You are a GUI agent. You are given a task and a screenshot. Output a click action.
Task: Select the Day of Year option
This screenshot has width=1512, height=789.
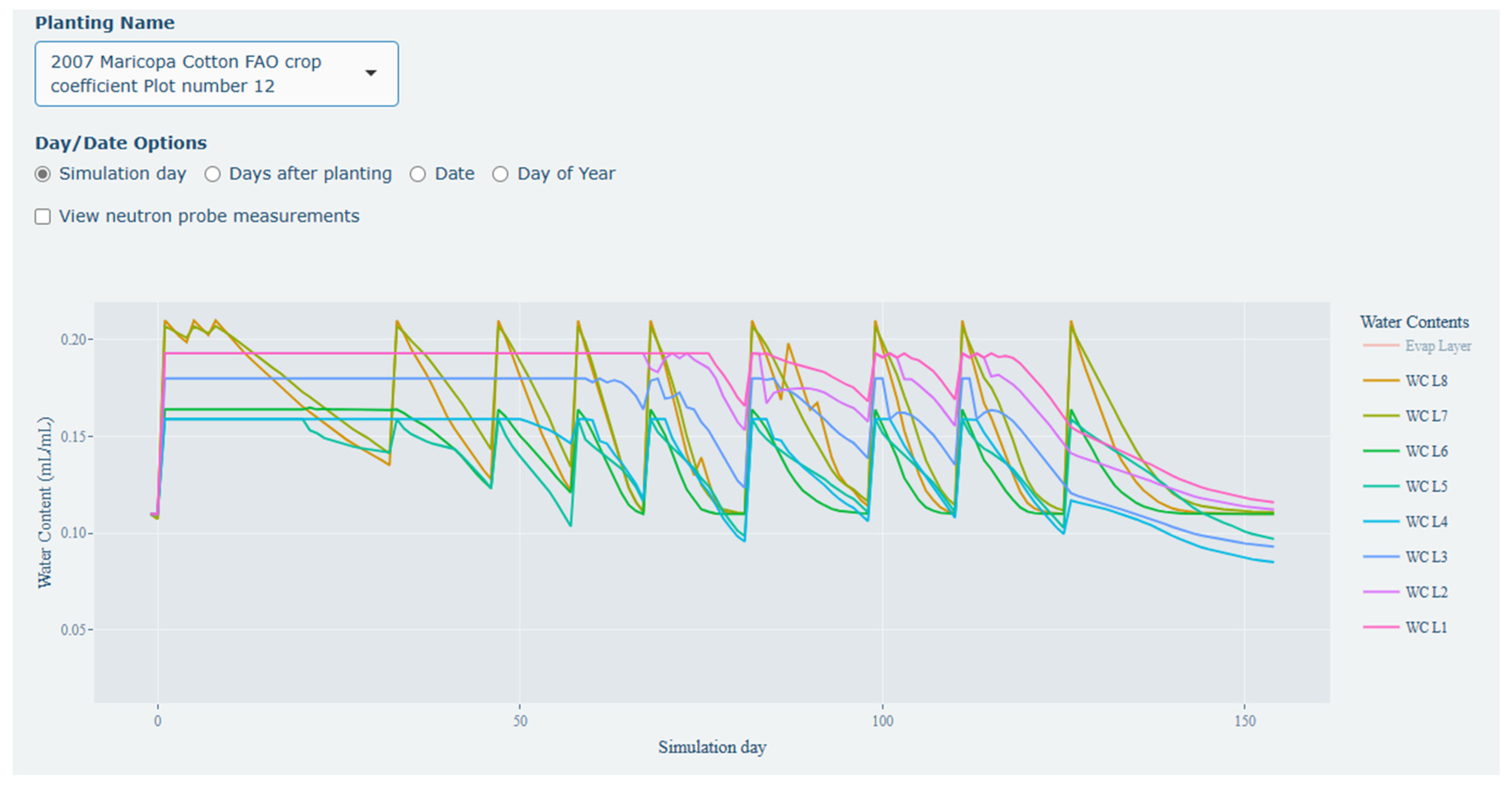point(500,174)
